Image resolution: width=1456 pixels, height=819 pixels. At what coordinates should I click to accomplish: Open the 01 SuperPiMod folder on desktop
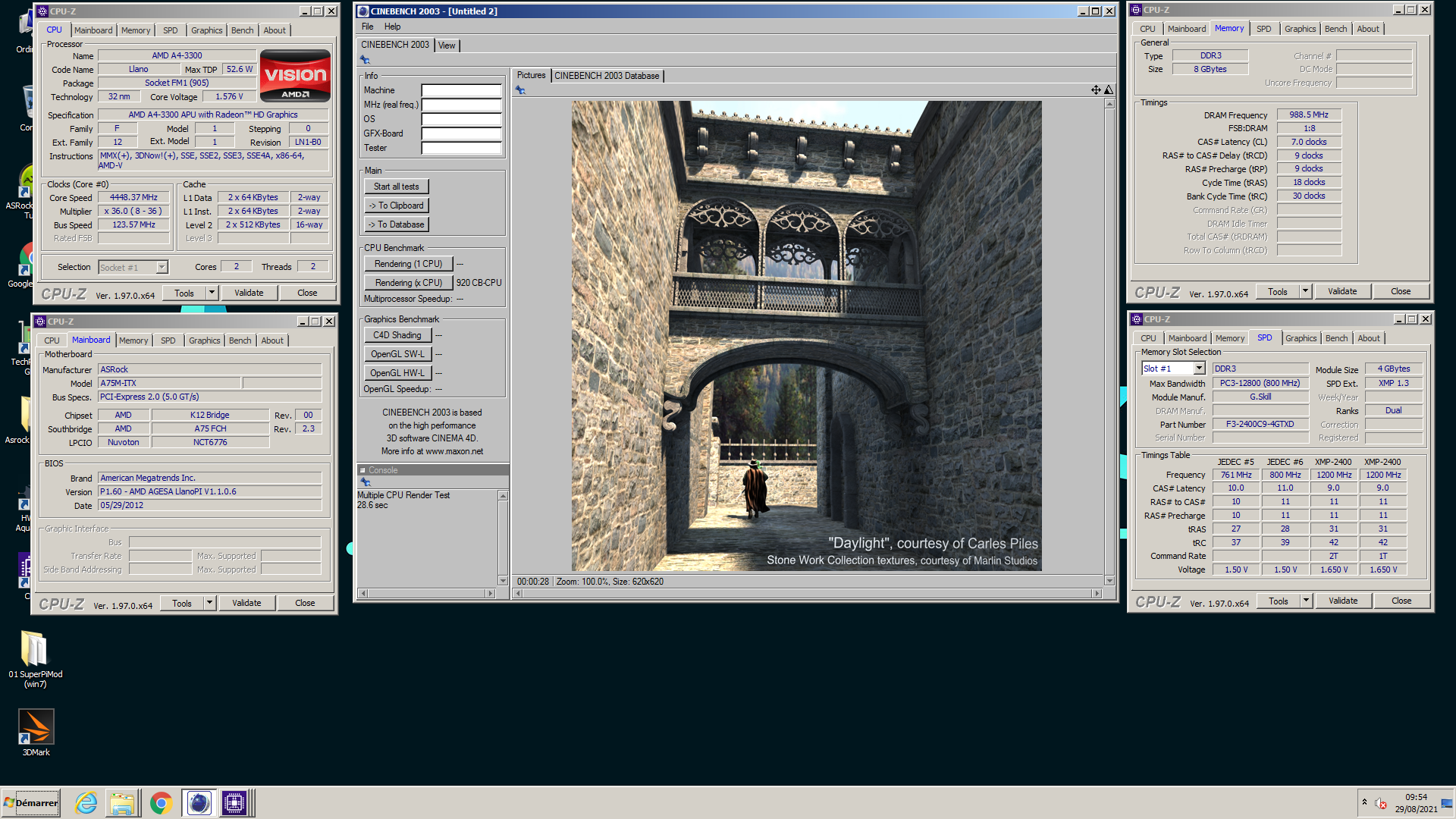[35, 658]
